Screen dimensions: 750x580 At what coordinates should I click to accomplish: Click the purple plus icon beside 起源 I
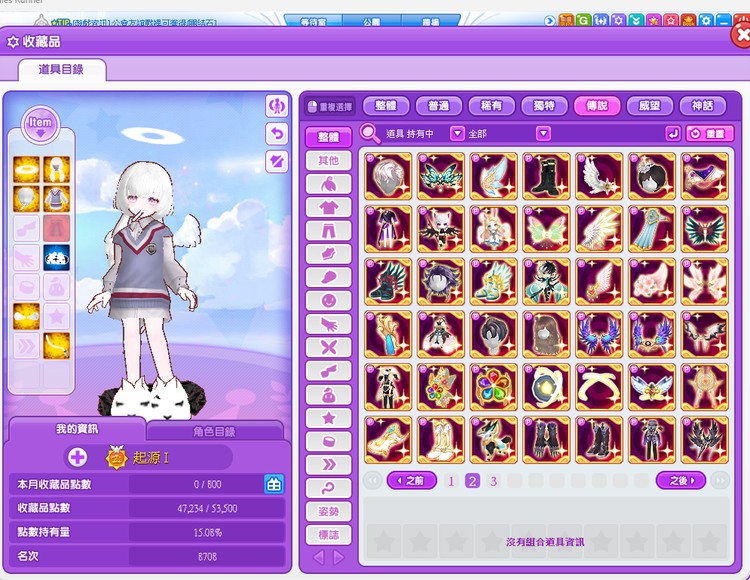[78, 457]
